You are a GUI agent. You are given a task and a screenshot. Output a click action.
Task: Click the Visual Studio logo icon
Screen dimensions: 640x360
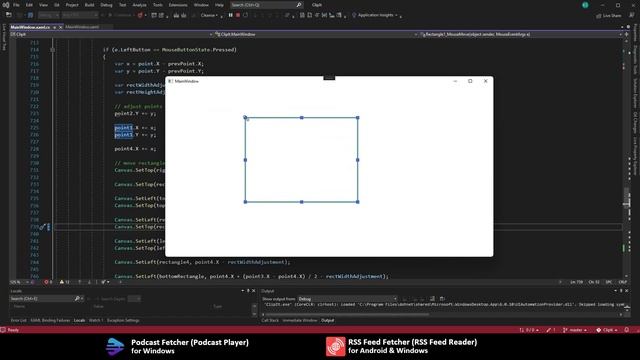(6, 5)
